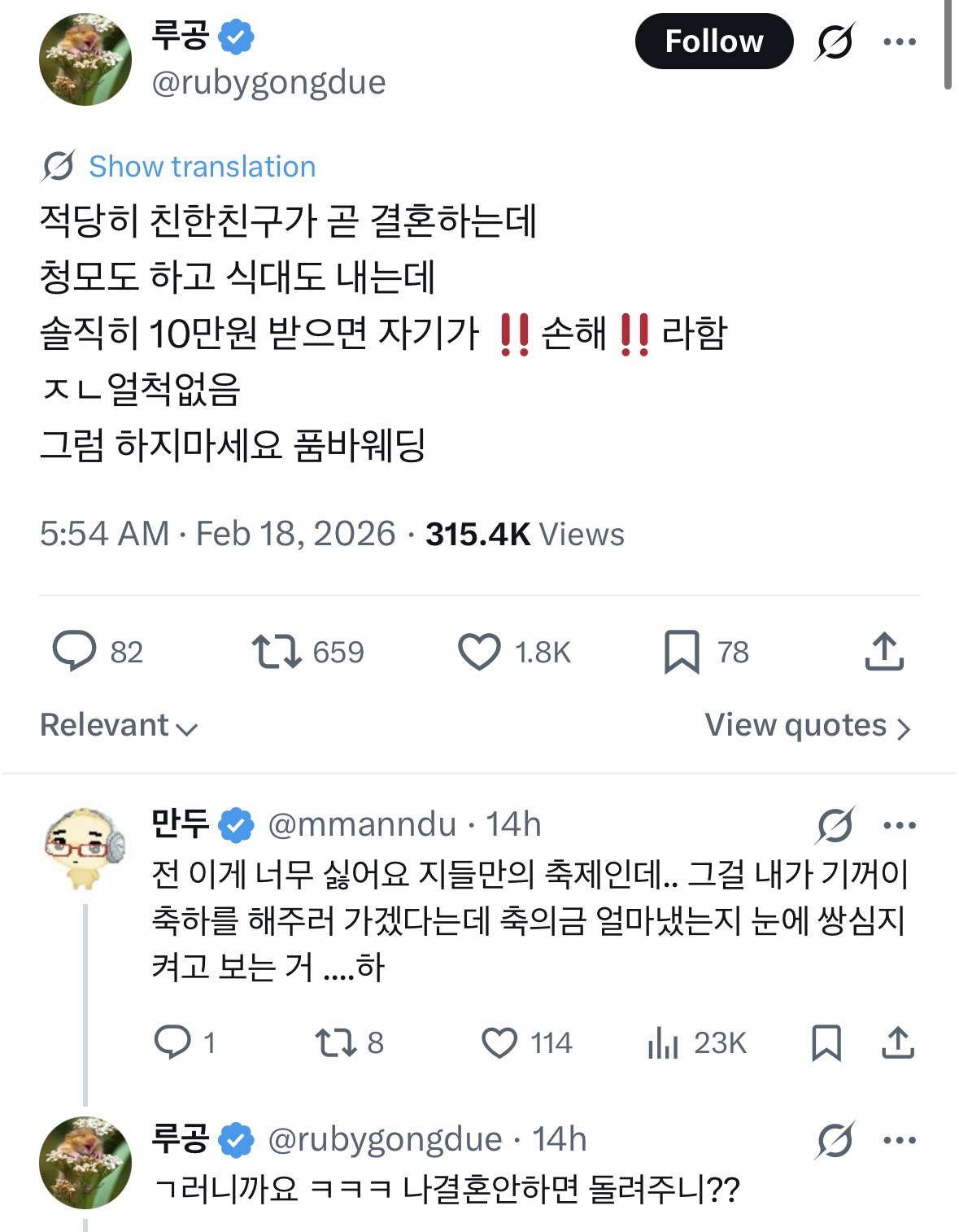Image resolution: width=959 pixels, height=1232 pixels.
Task: Bookmark 만두's reply
Action: click(826, 1042)
